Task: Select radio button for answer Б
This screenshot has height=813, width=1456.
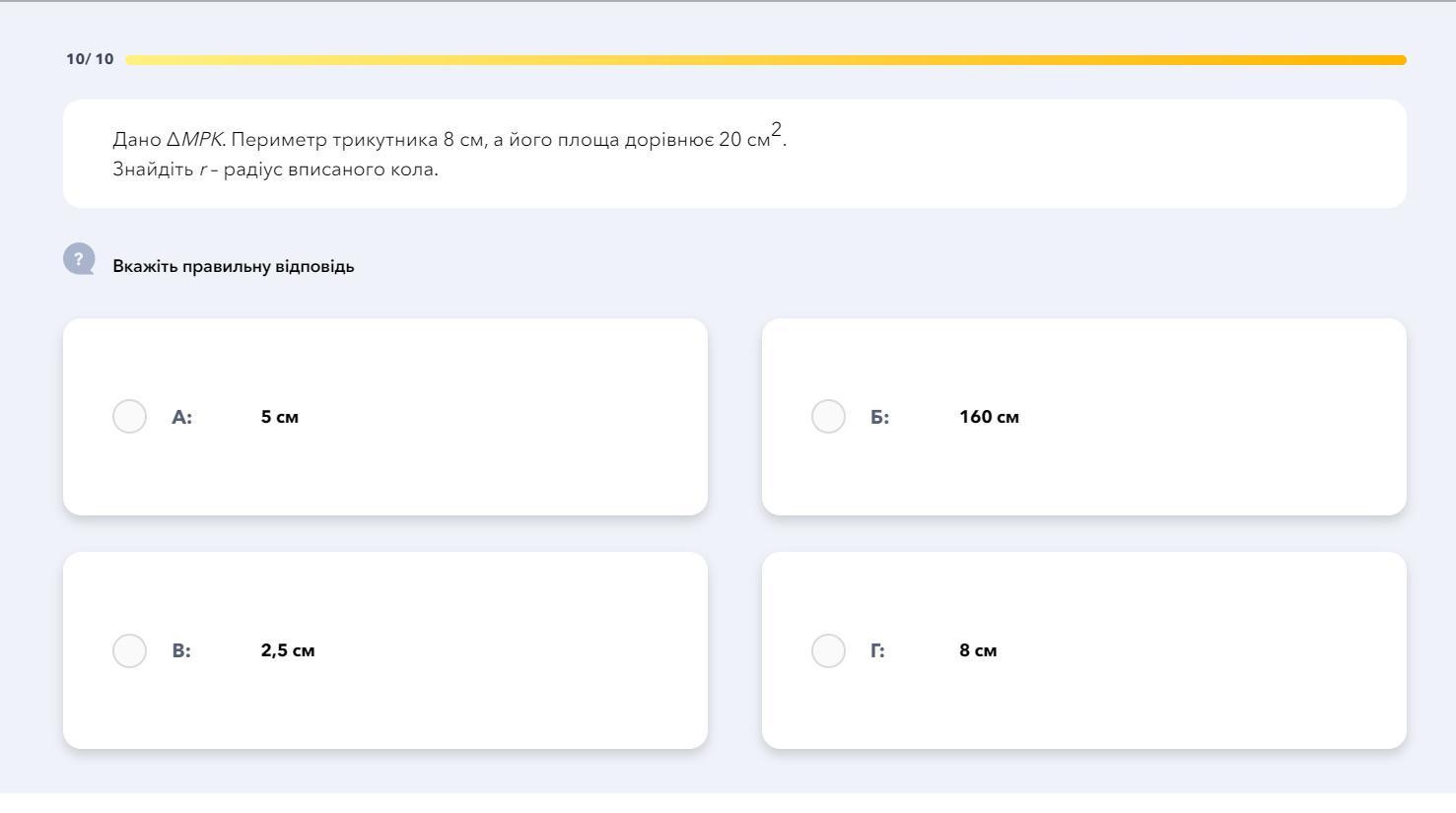Action: (x=828, y=417)
